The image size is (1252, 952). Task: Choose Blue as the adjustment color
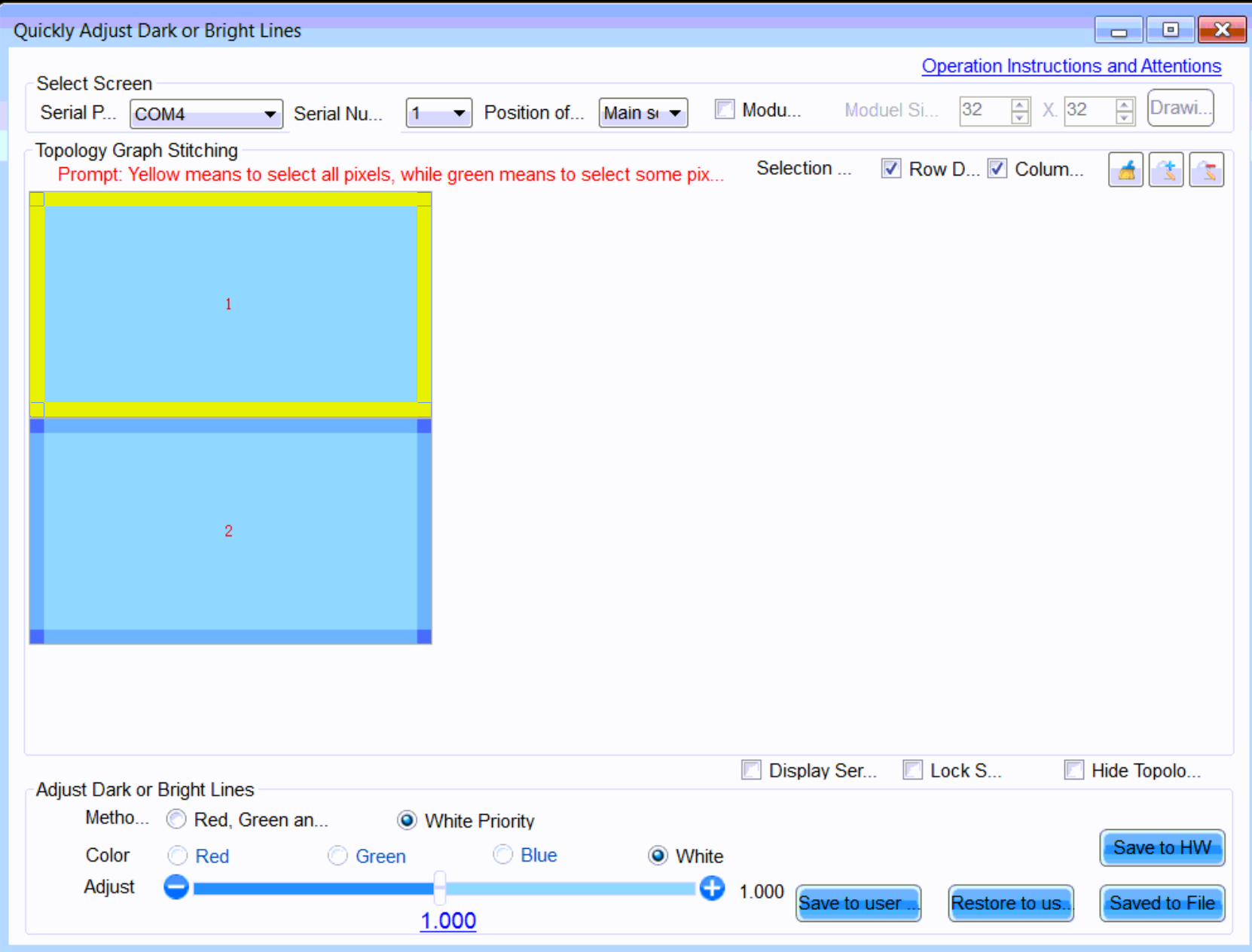pyautogui.click(x=502, y=855)
